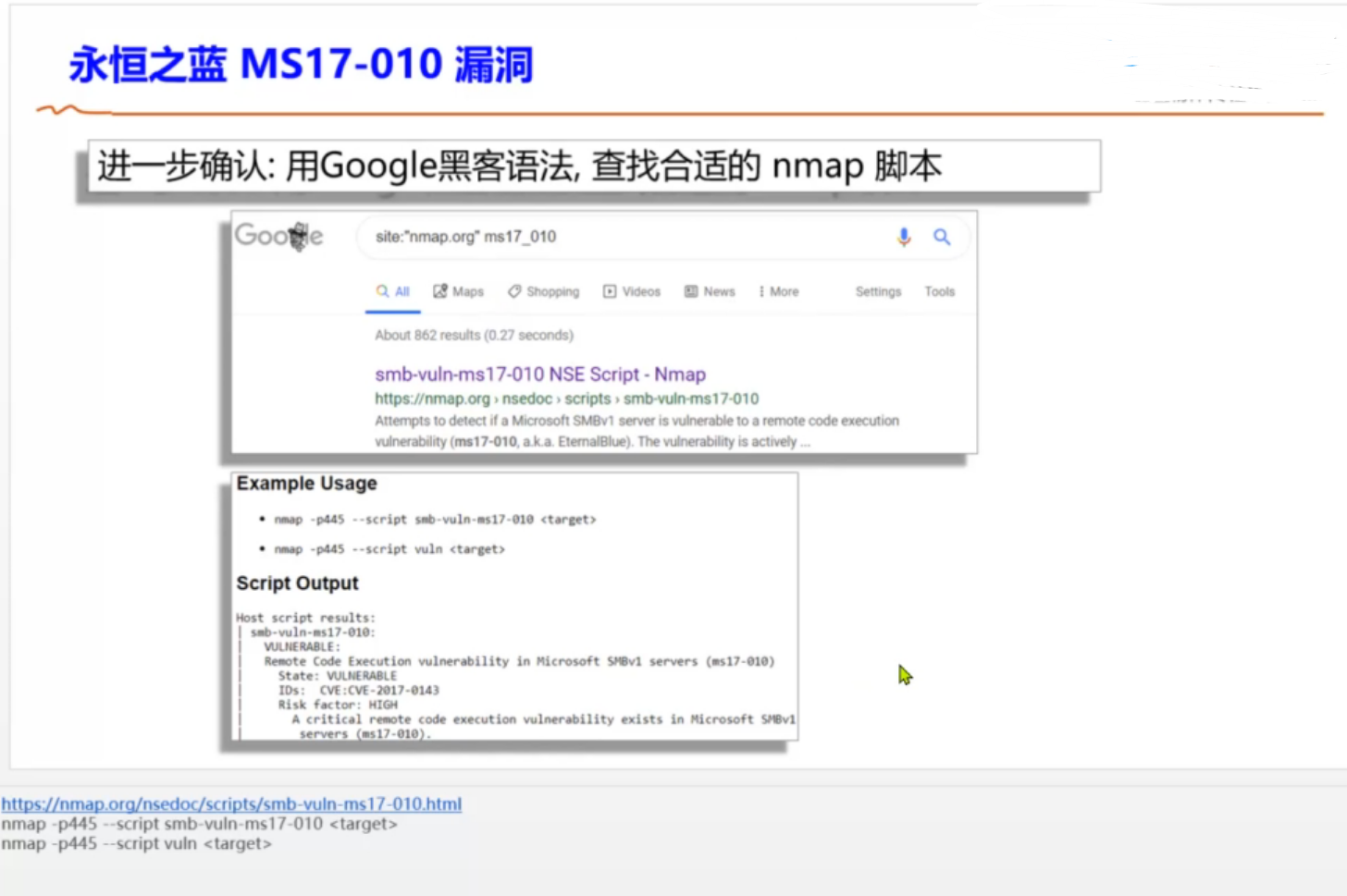
Task: Switch to the News search tab
Action: (710, 291)
